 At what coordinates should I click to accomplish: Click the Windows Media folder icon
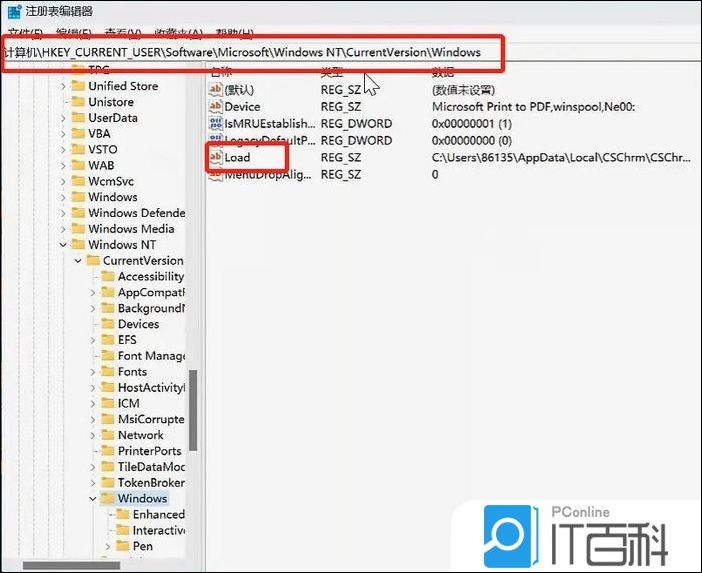(x=78, y=229)
